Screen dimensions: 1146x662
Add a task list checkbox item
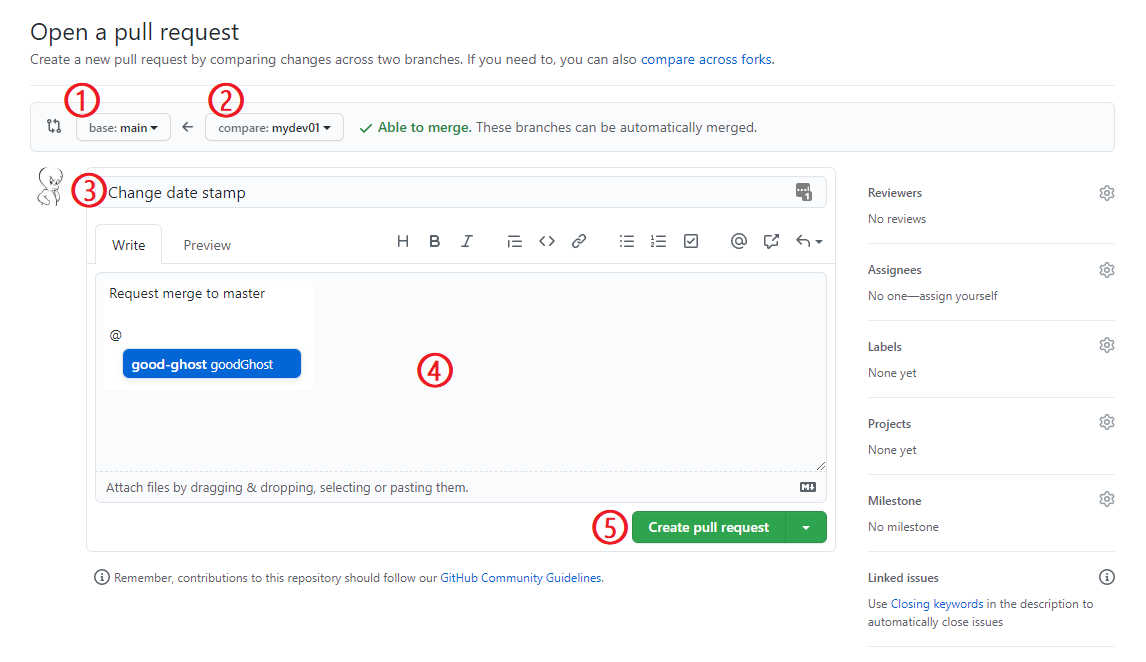pos(690,240)
